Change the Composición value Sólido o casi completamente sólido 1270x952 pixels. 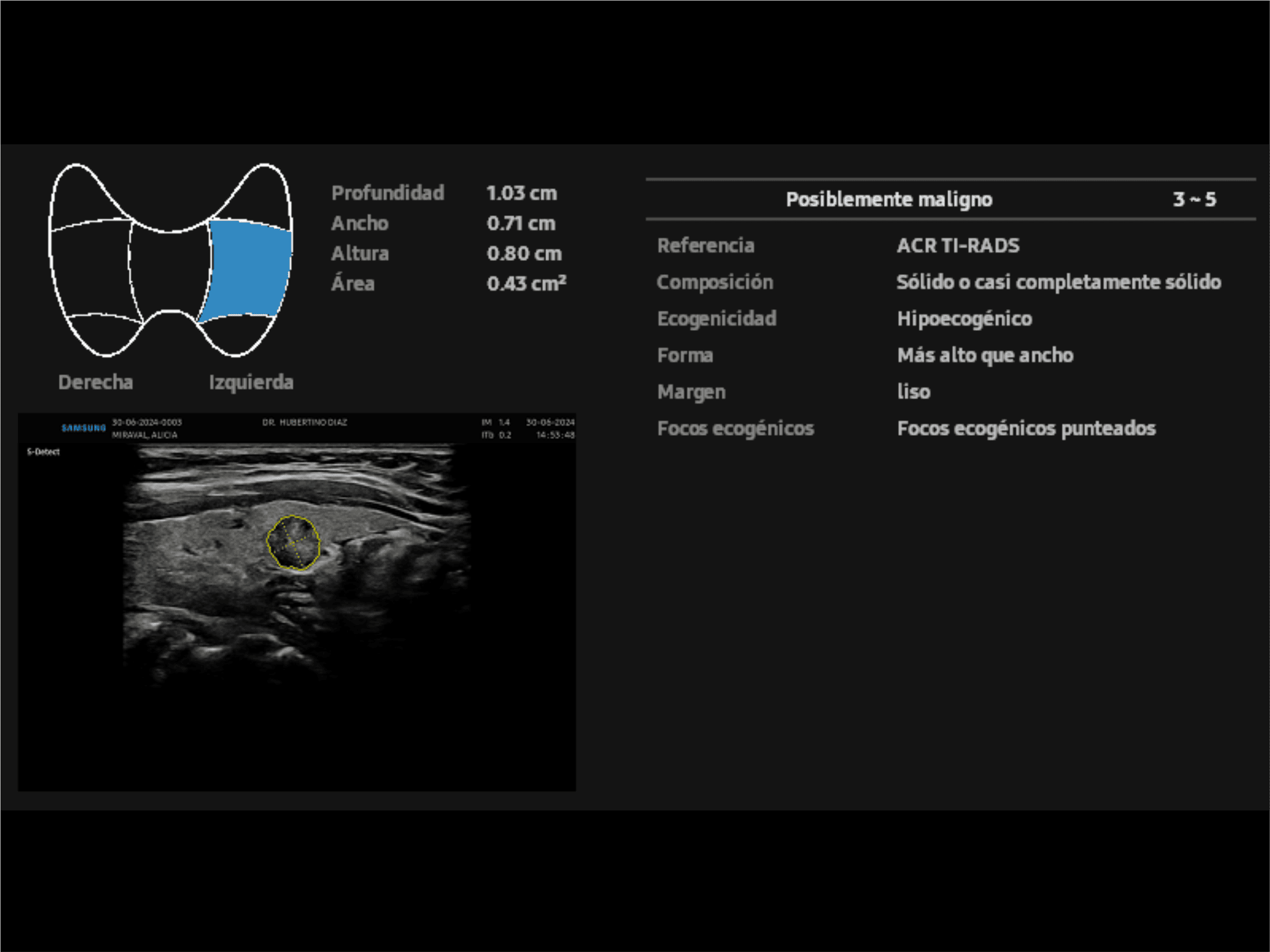pos(1058,282)
